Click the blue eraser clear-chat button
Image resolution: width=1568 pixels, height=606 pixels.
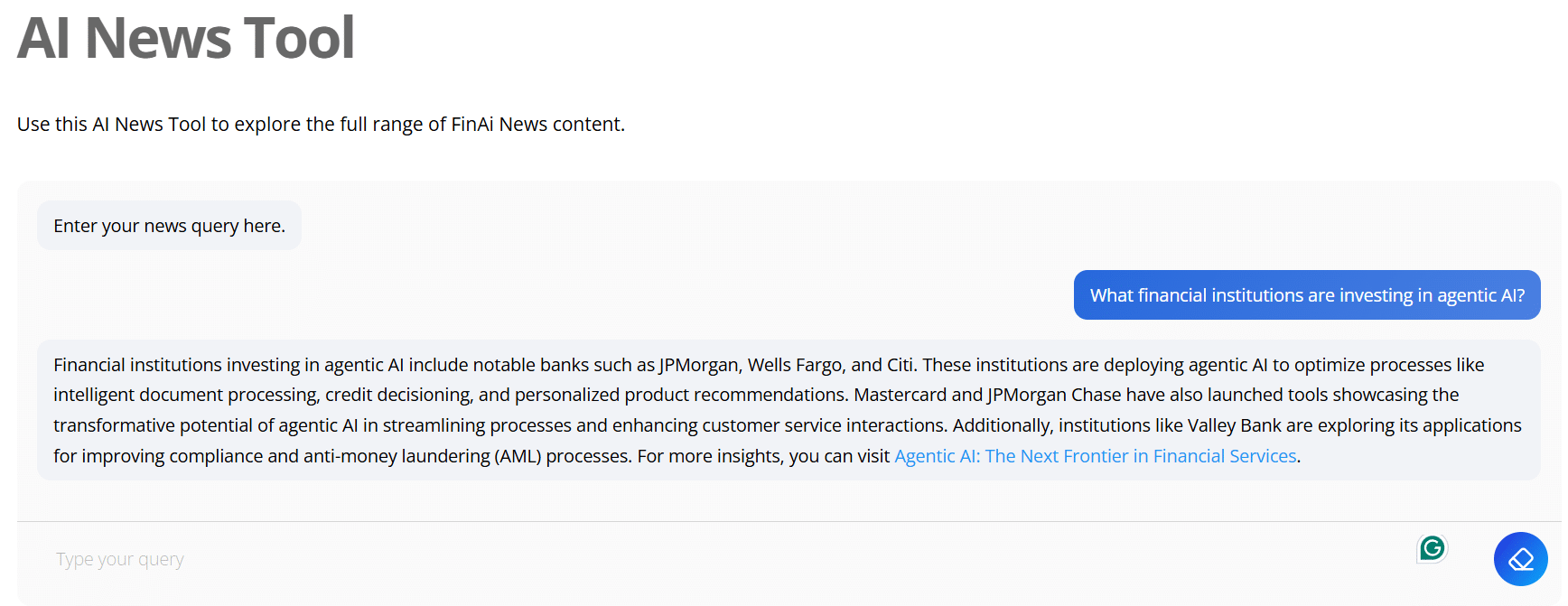pos(1520,559)
